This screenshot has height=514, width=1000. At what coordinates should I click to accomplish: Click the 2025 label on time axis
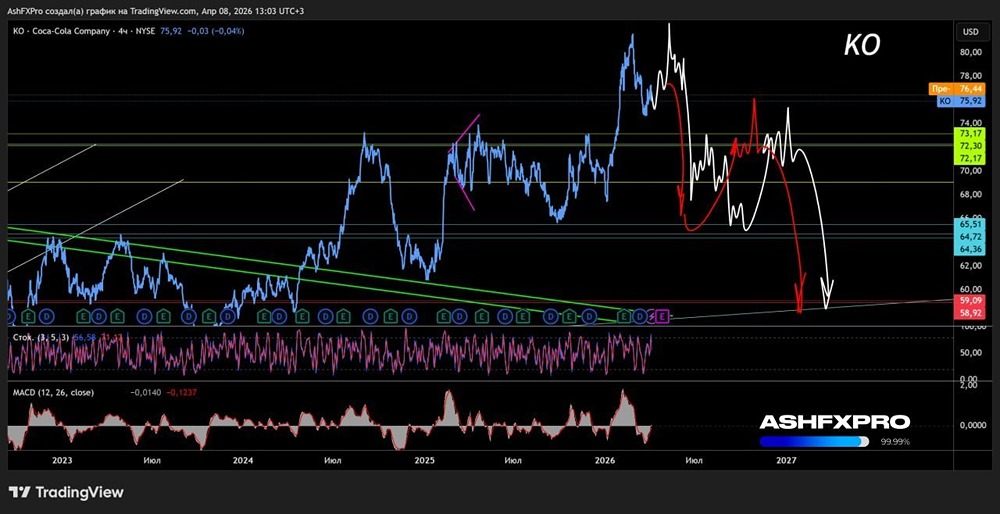pyautogui.click(x=423, y=460)
